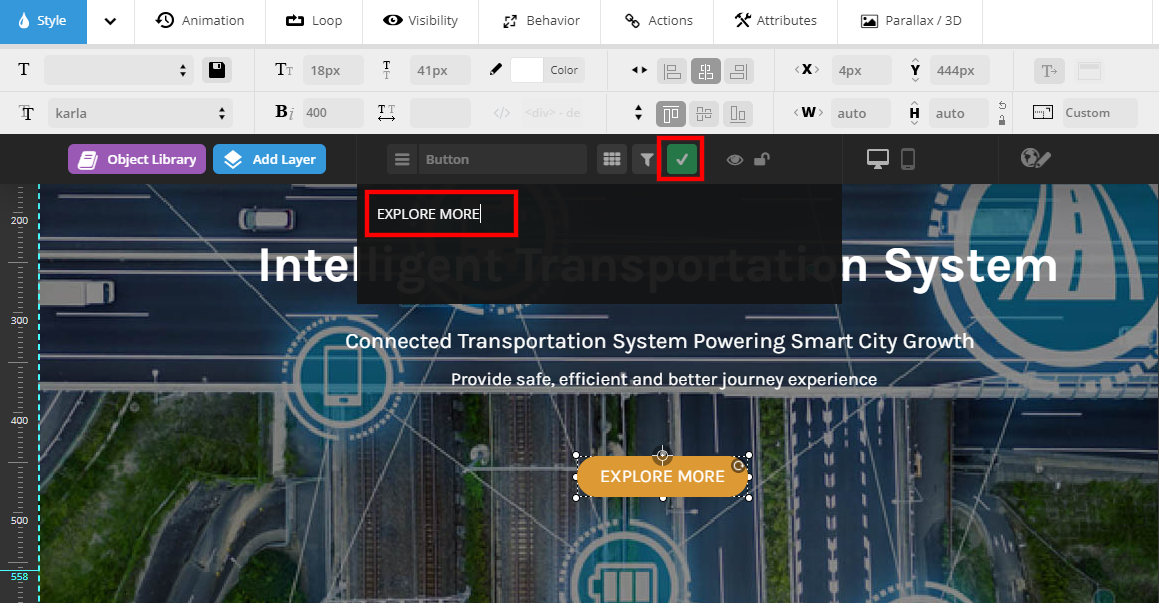Screen dimensions: 1159x603
Task: Select the Intelligent Transportation System heading
Action: point(658,265)
